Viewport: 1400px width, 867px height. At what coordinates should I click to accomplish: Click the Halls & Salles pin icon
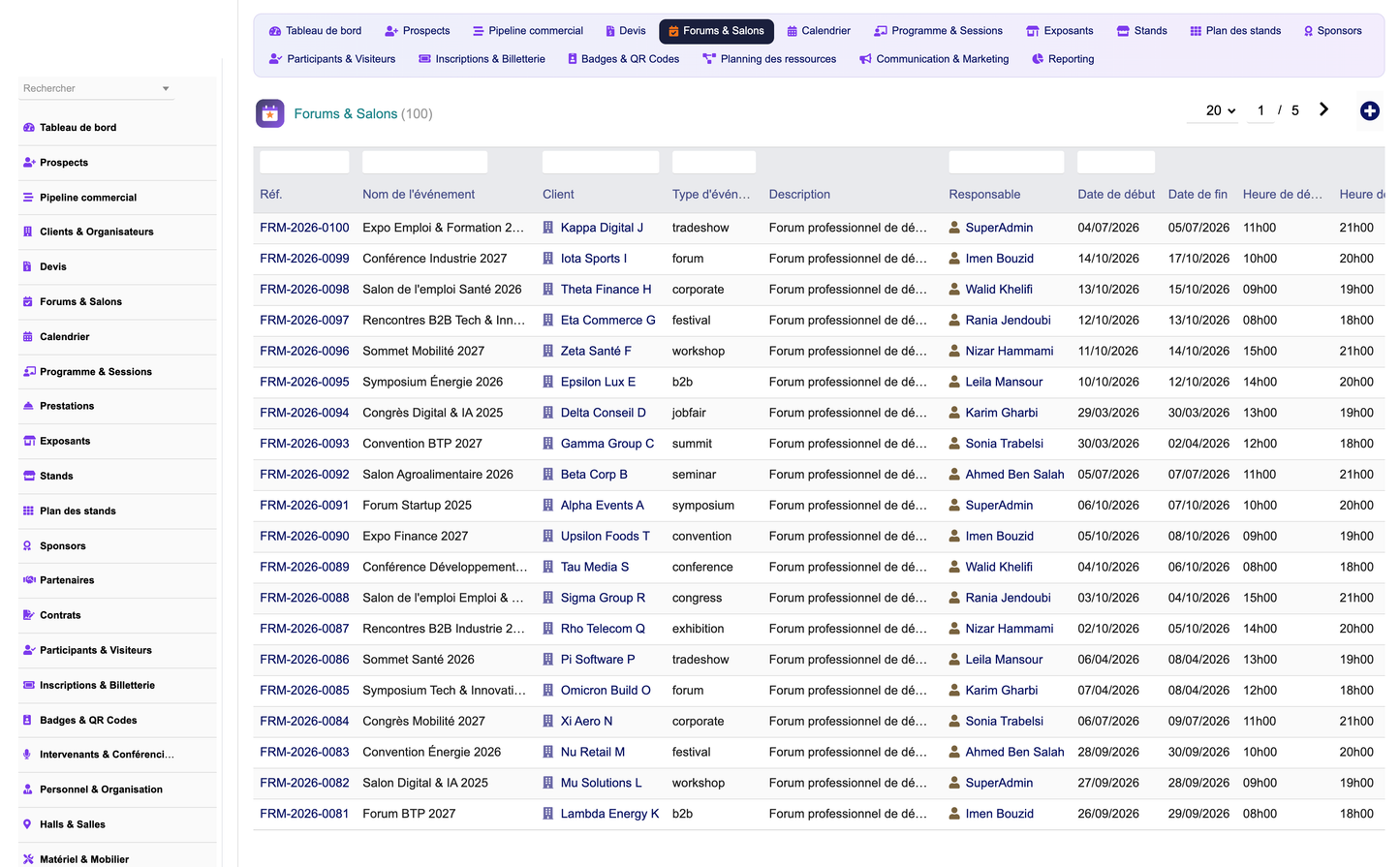pos(28,824)
